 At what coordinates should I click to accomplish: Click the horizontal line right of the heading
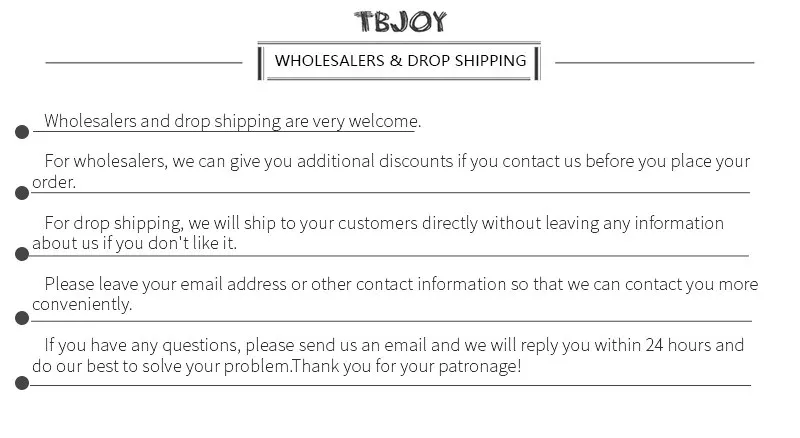click(x=654, y=62)
